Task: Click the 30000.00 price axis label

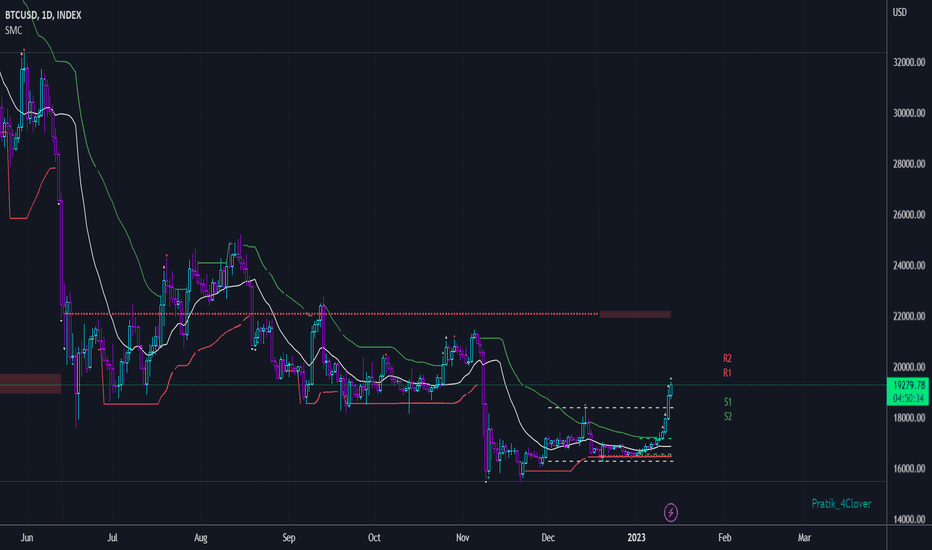Action: pos(909,113)
